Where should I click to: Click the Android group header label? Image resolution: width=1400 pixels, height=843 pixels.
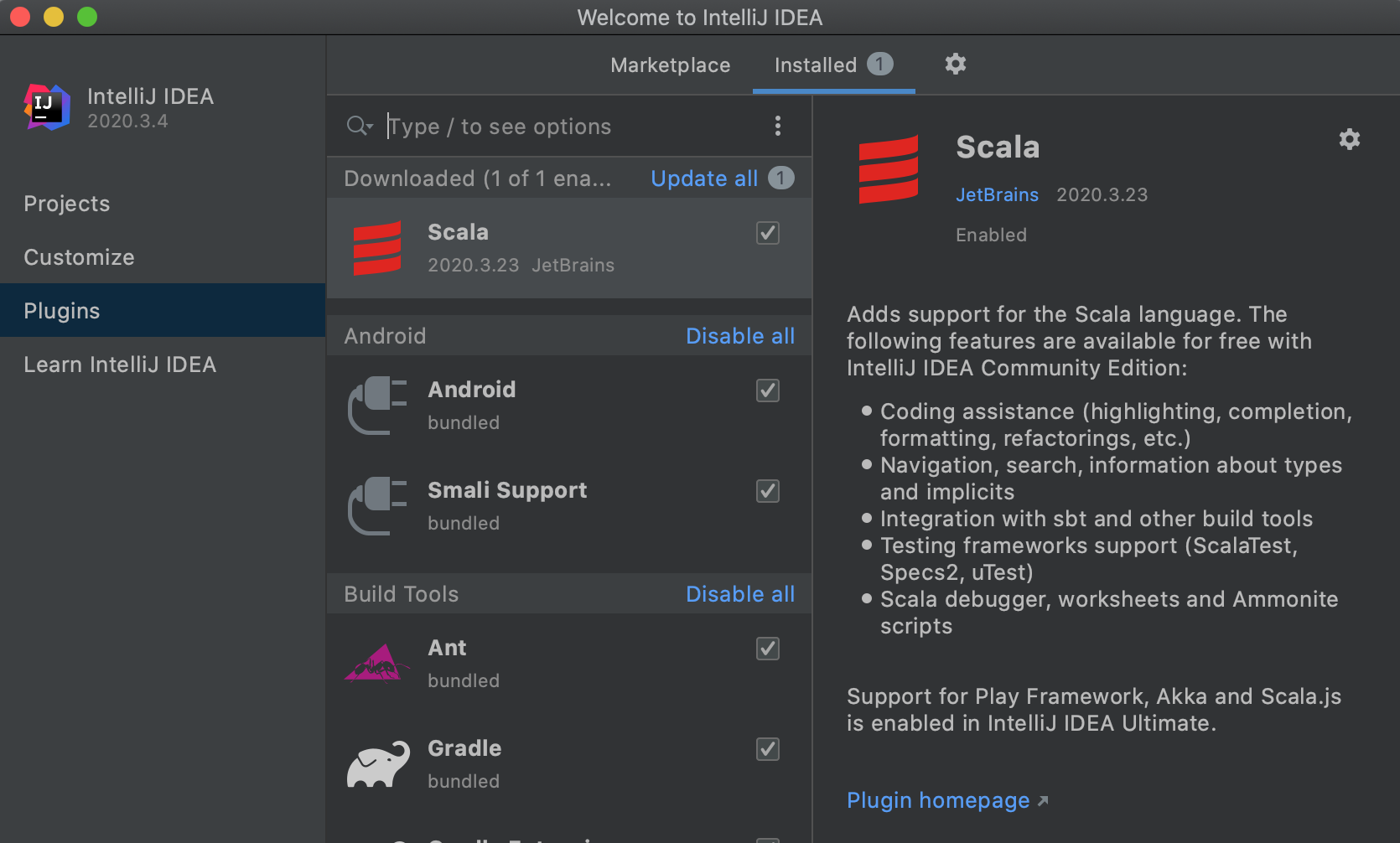coord(385,336)
